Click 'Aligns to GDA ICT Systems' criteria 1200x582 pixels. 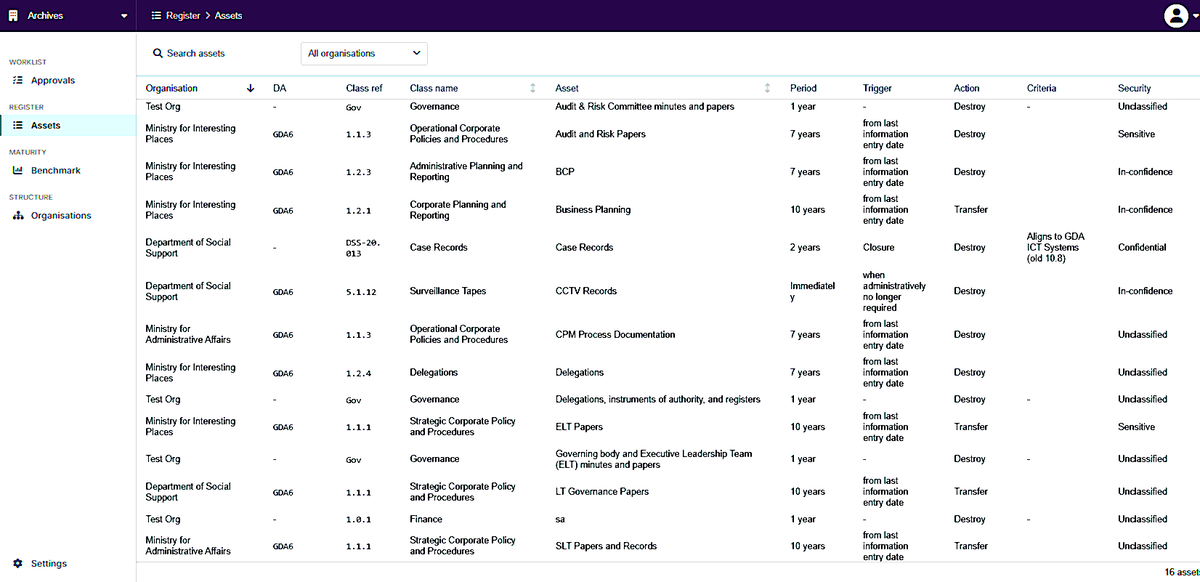tap(1056, 247)
